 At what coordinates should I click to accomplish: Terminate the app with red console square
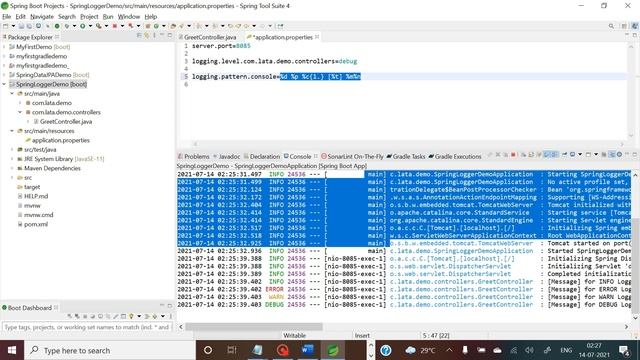pyautogui.click(x=513, y=155)
